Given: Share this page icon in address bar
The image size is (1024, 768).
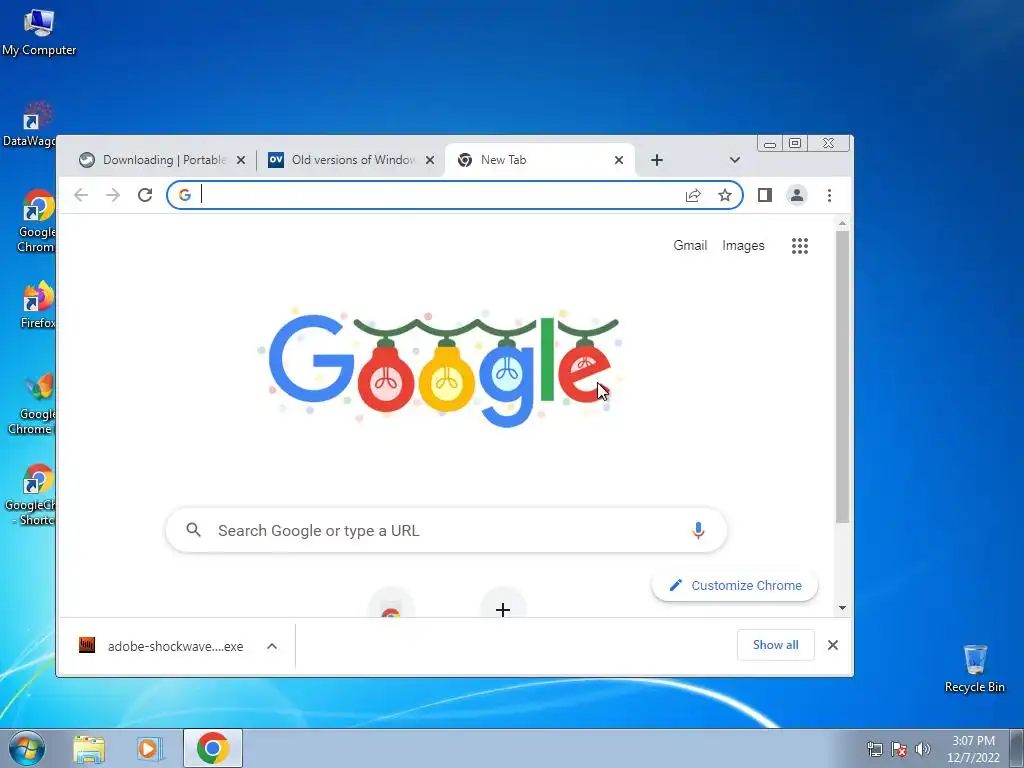Looking at the screenshot, I should (x=693, y=195).
